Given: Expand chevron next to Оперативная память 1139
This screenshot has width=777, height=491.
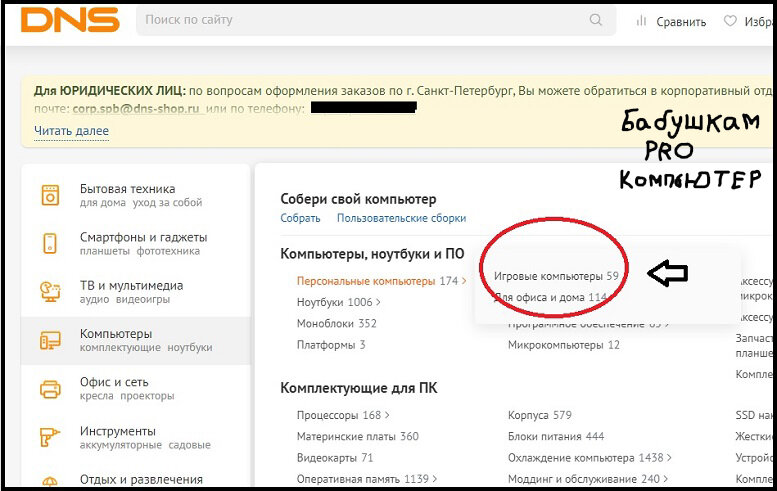Looking at the screenshot, I should (435, 479).
